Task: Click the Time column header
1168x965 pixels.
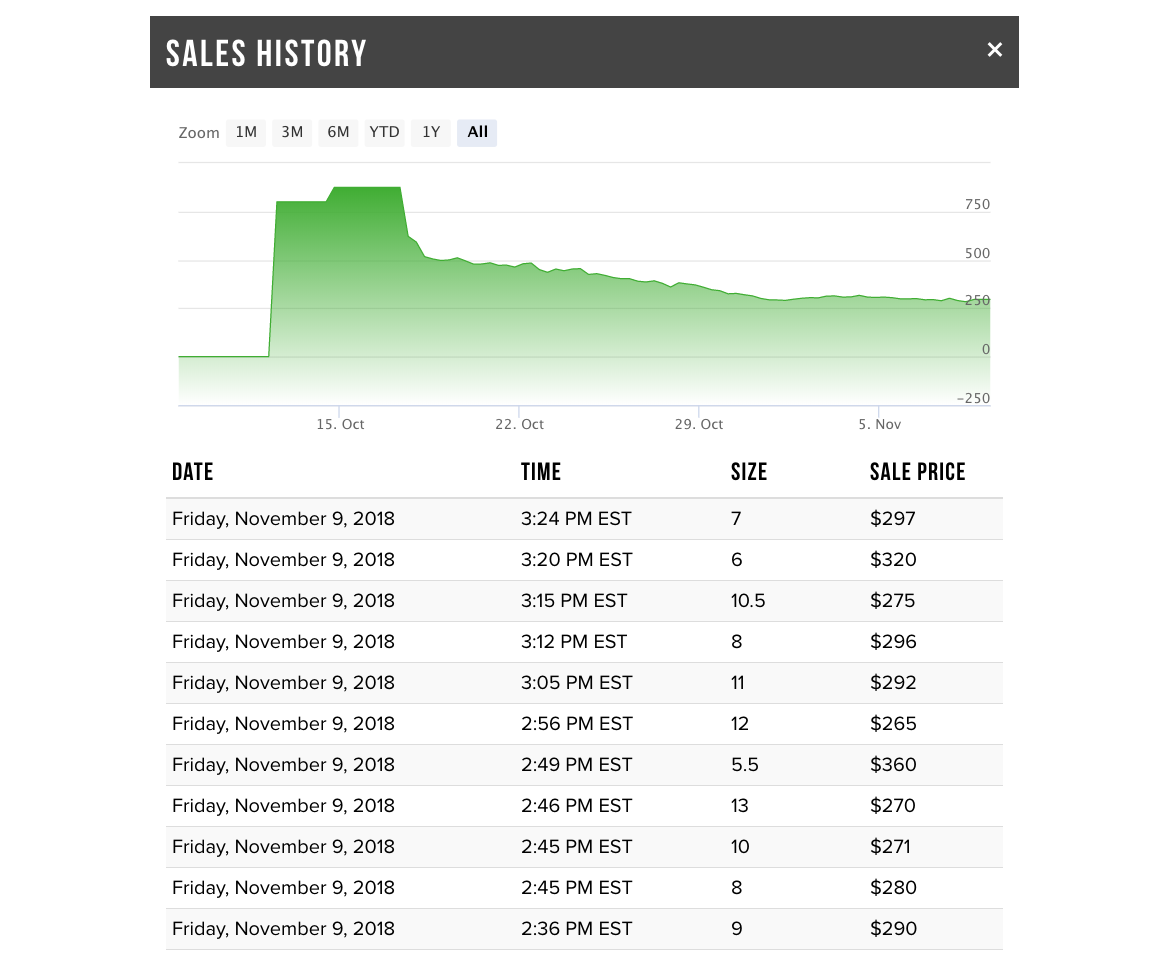Action: click(x=541, y=472)
